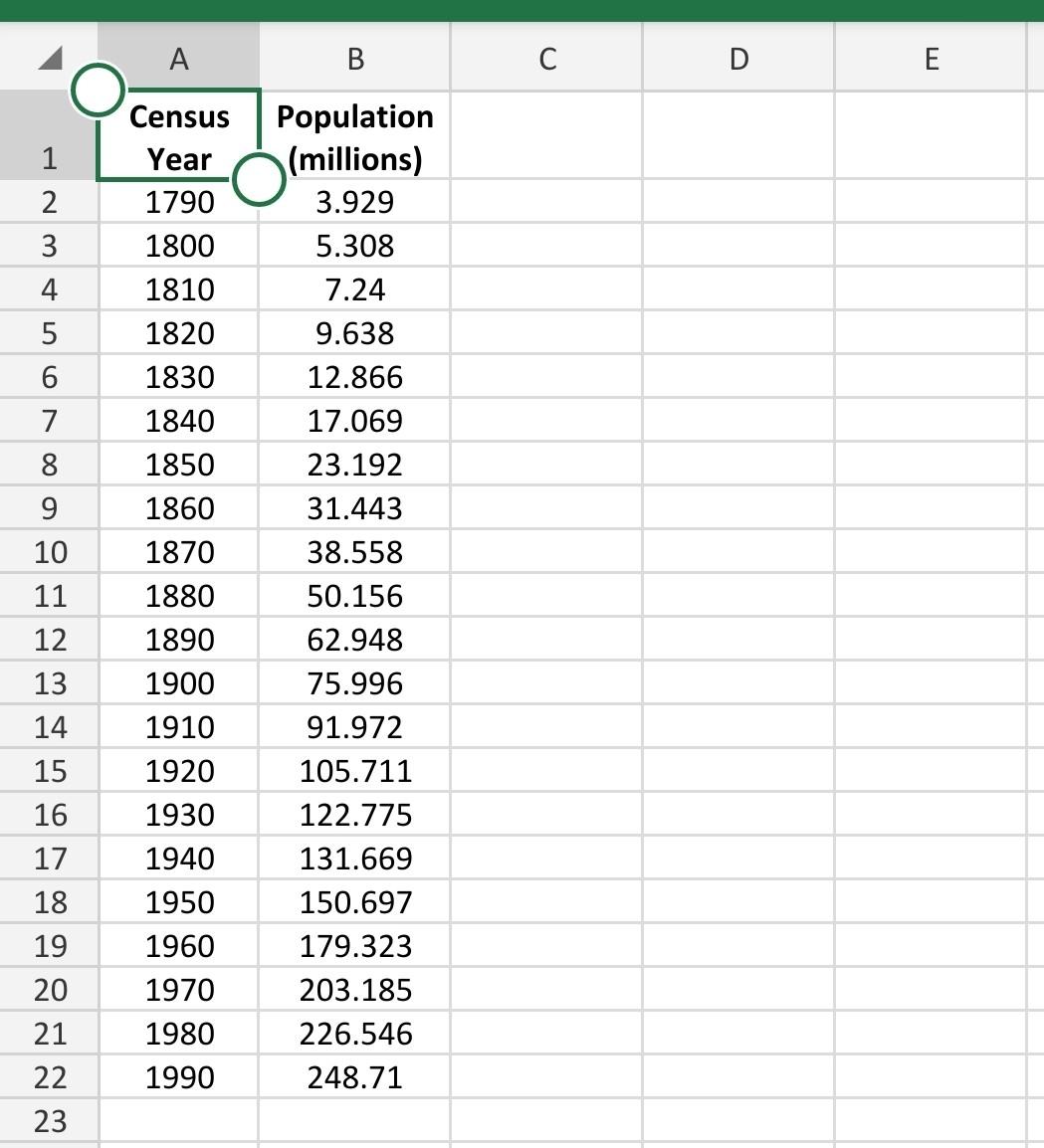Select the 'Population (millions)' header cell

(354, 135)
